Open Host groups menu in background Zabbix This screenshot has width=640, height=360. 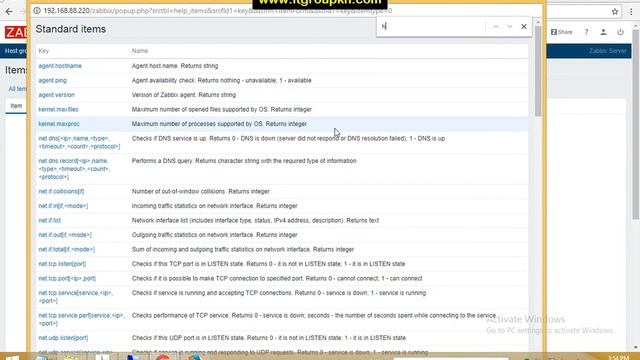(x=16, y=51)
